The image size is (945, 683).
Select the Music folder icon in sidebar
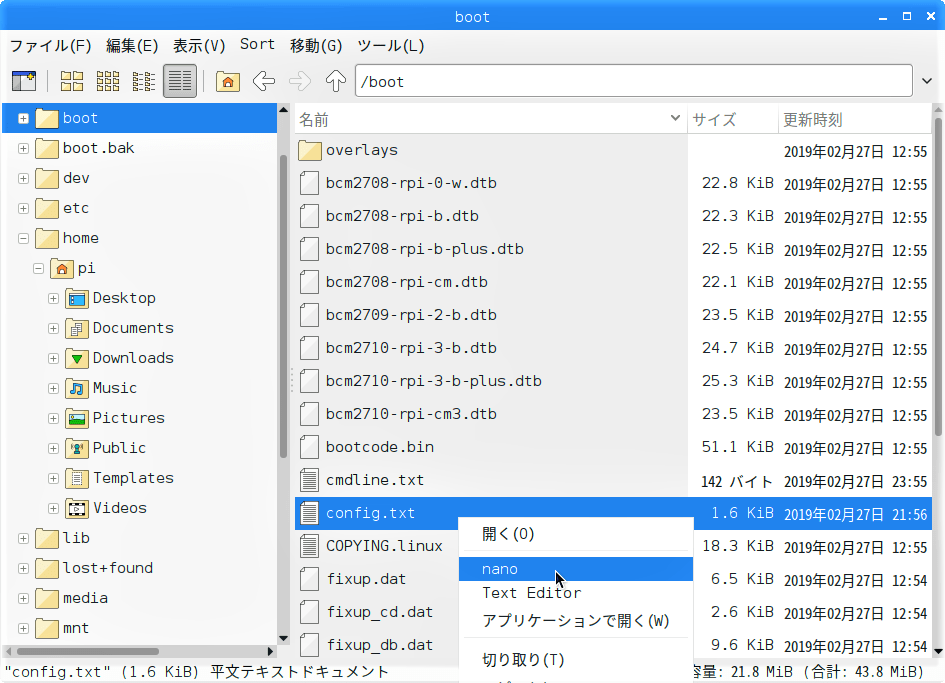tap(77, 388)
